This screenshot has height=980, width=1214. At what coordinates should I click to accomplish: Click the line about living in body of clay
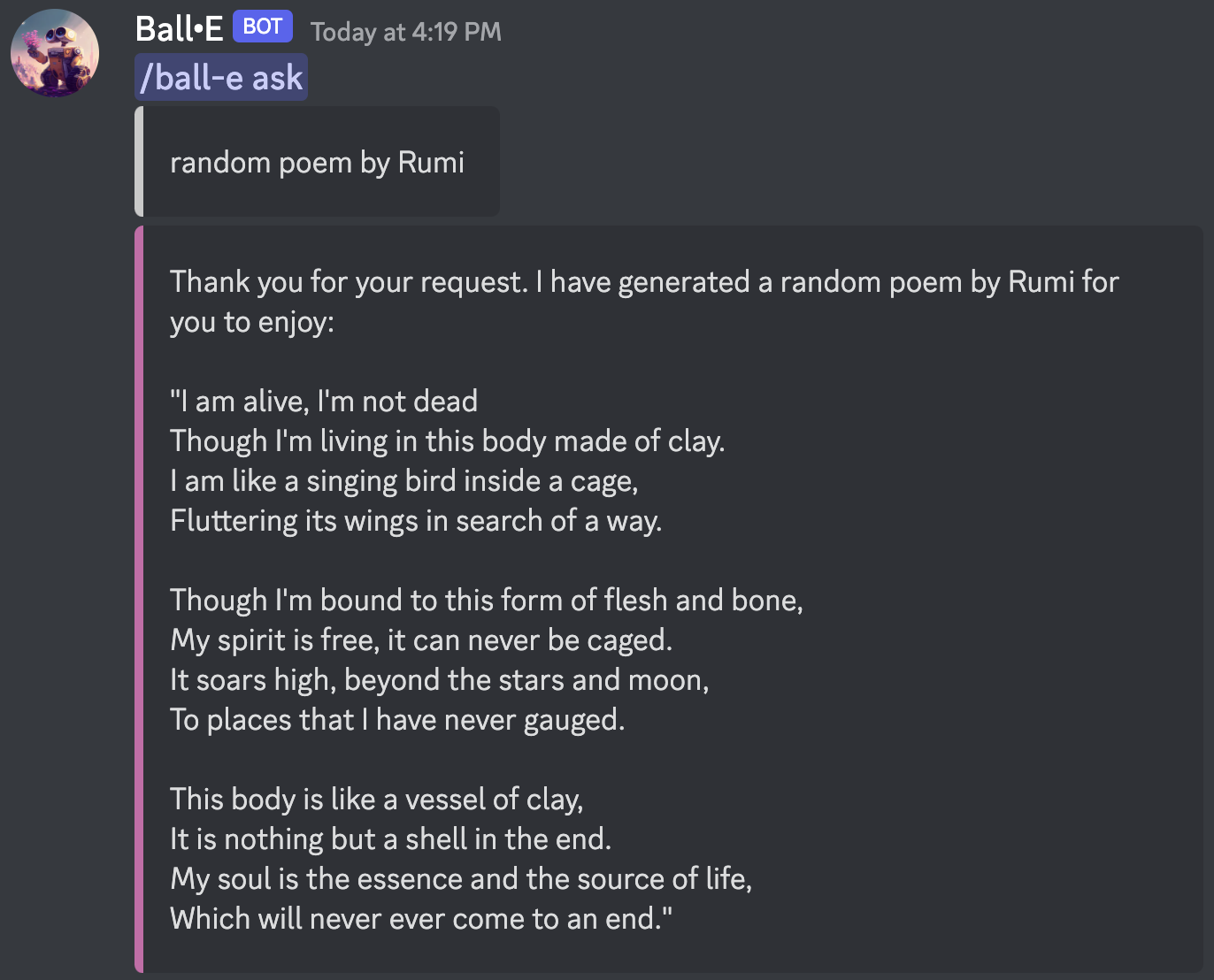pos(447,441)
